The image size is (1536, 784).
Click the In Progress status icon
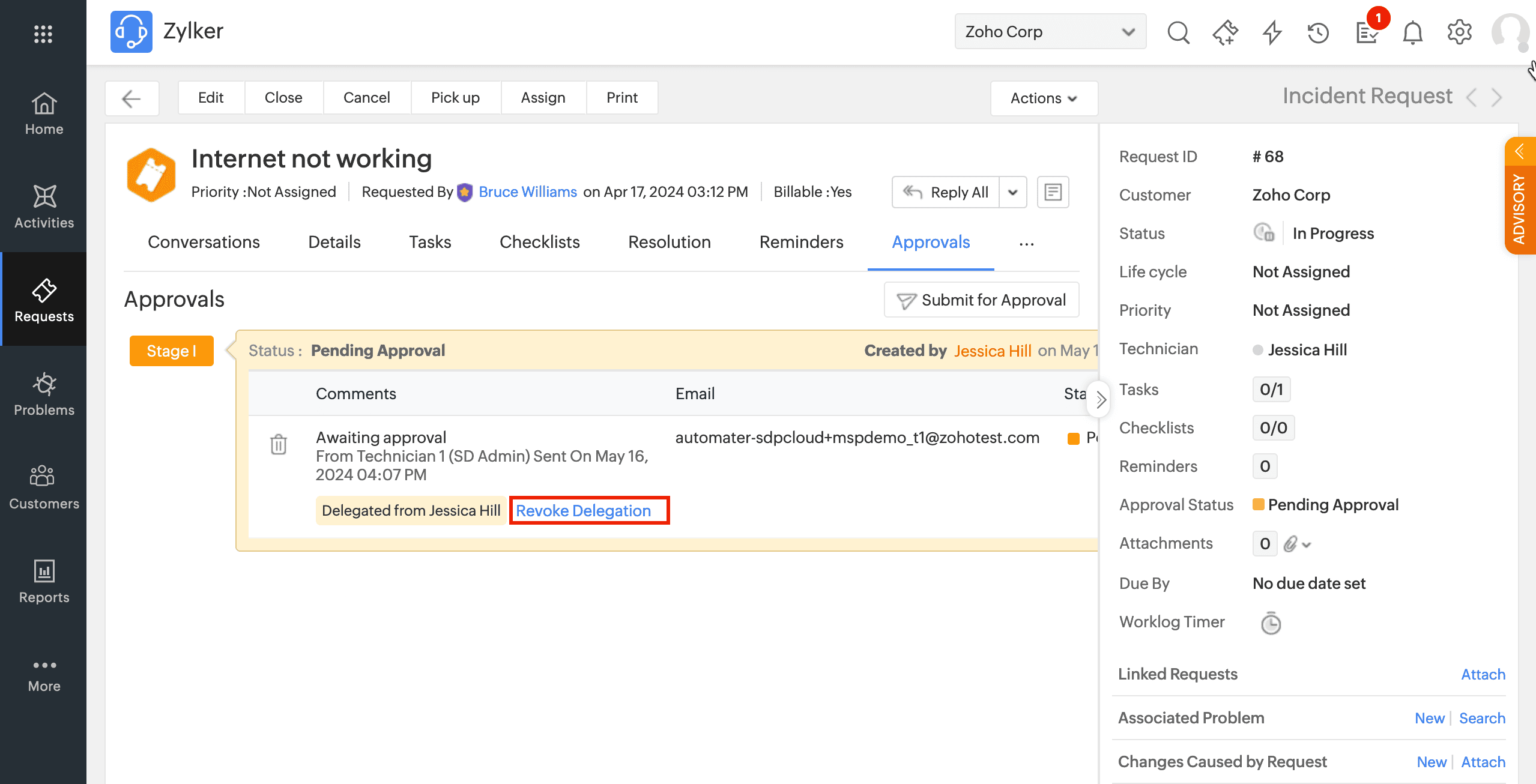point(1264,233)
